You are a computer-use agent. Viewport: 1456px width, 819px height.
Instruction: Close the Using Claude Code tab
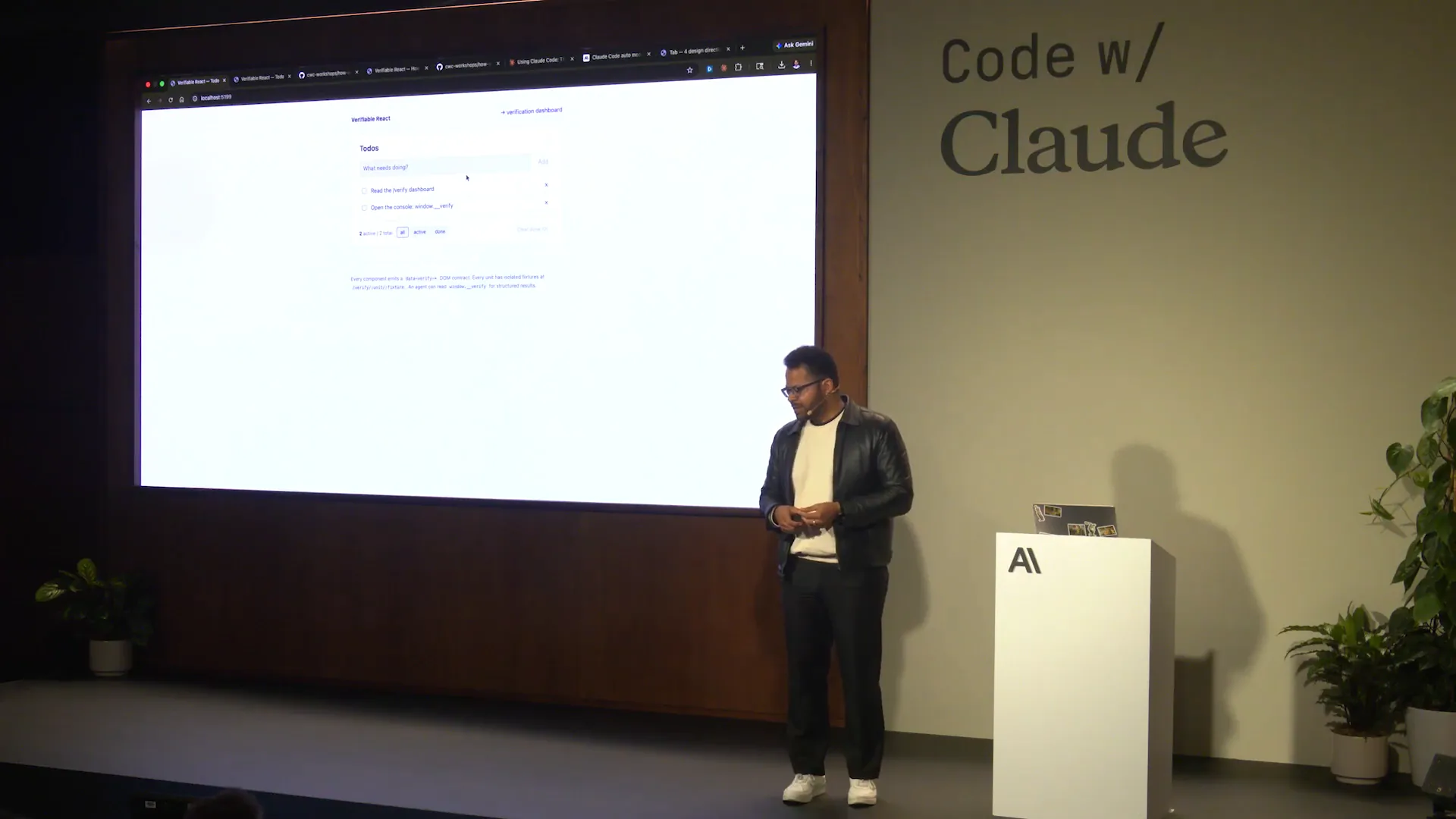[x=572, y=58]
